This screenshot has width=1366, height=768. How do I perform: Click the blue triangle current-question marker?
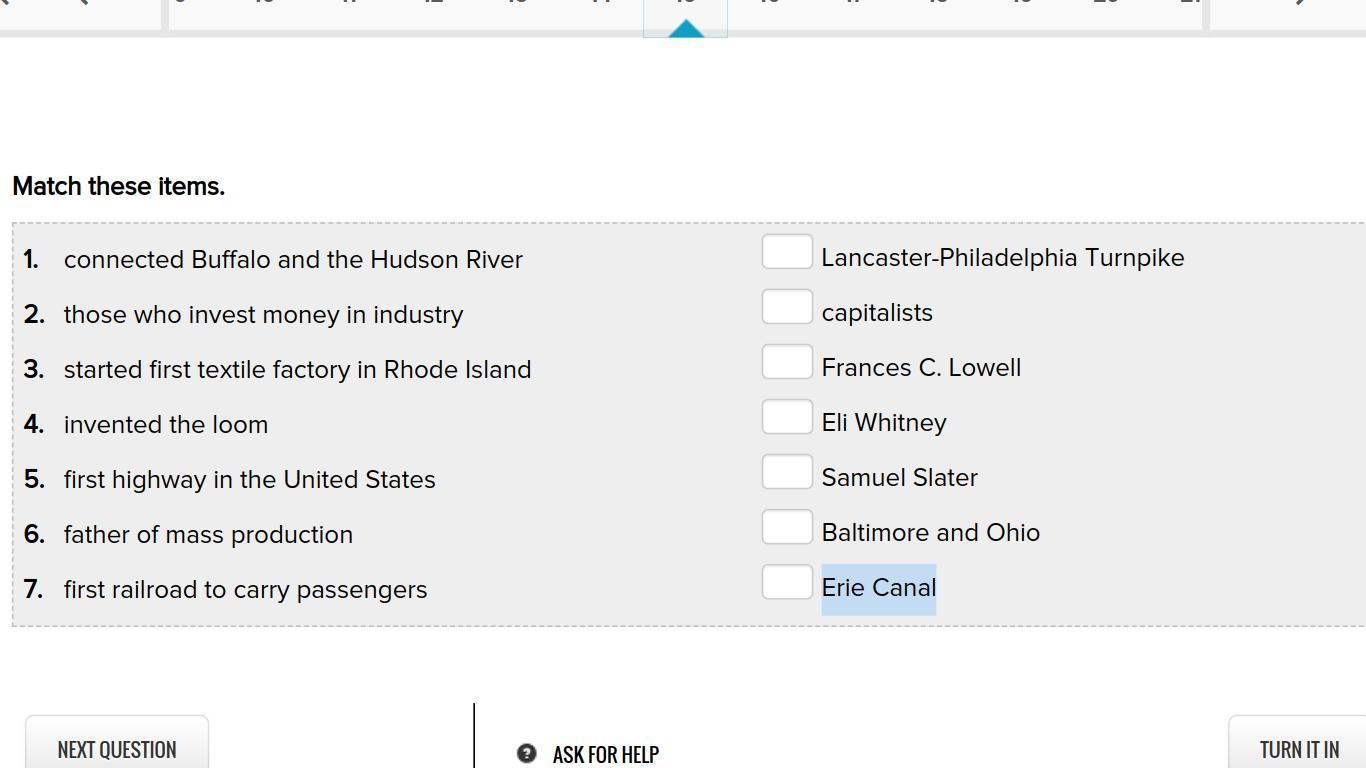click(x=685, y=29)
